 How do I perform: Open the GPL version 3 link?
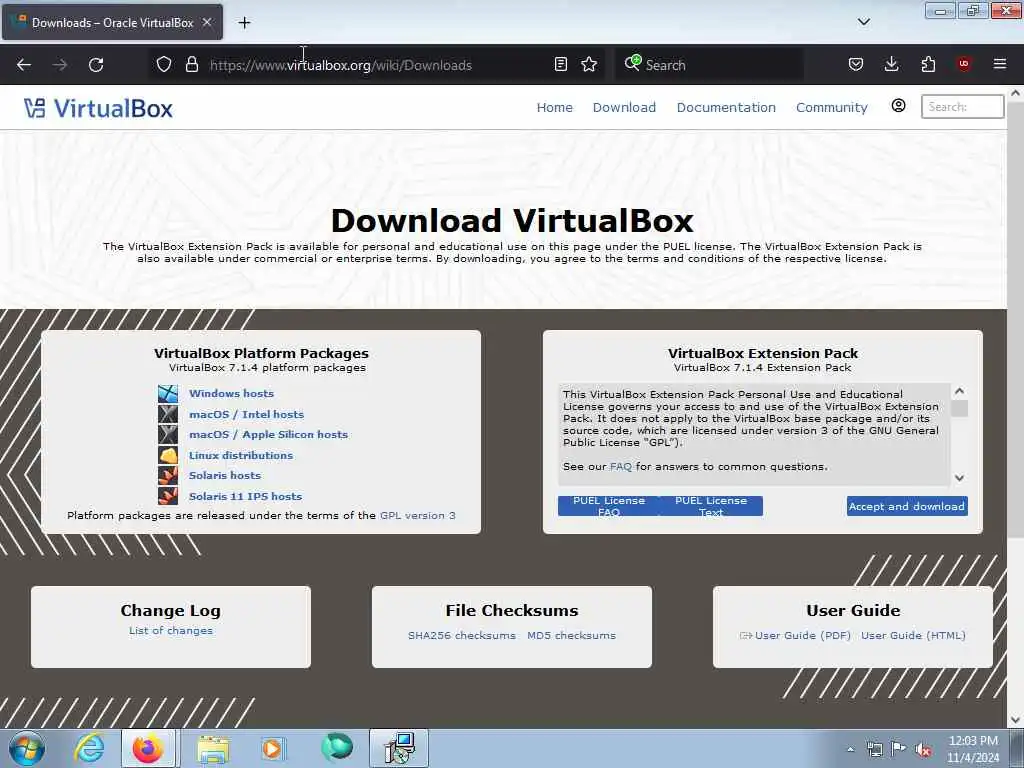pos(418,515)
